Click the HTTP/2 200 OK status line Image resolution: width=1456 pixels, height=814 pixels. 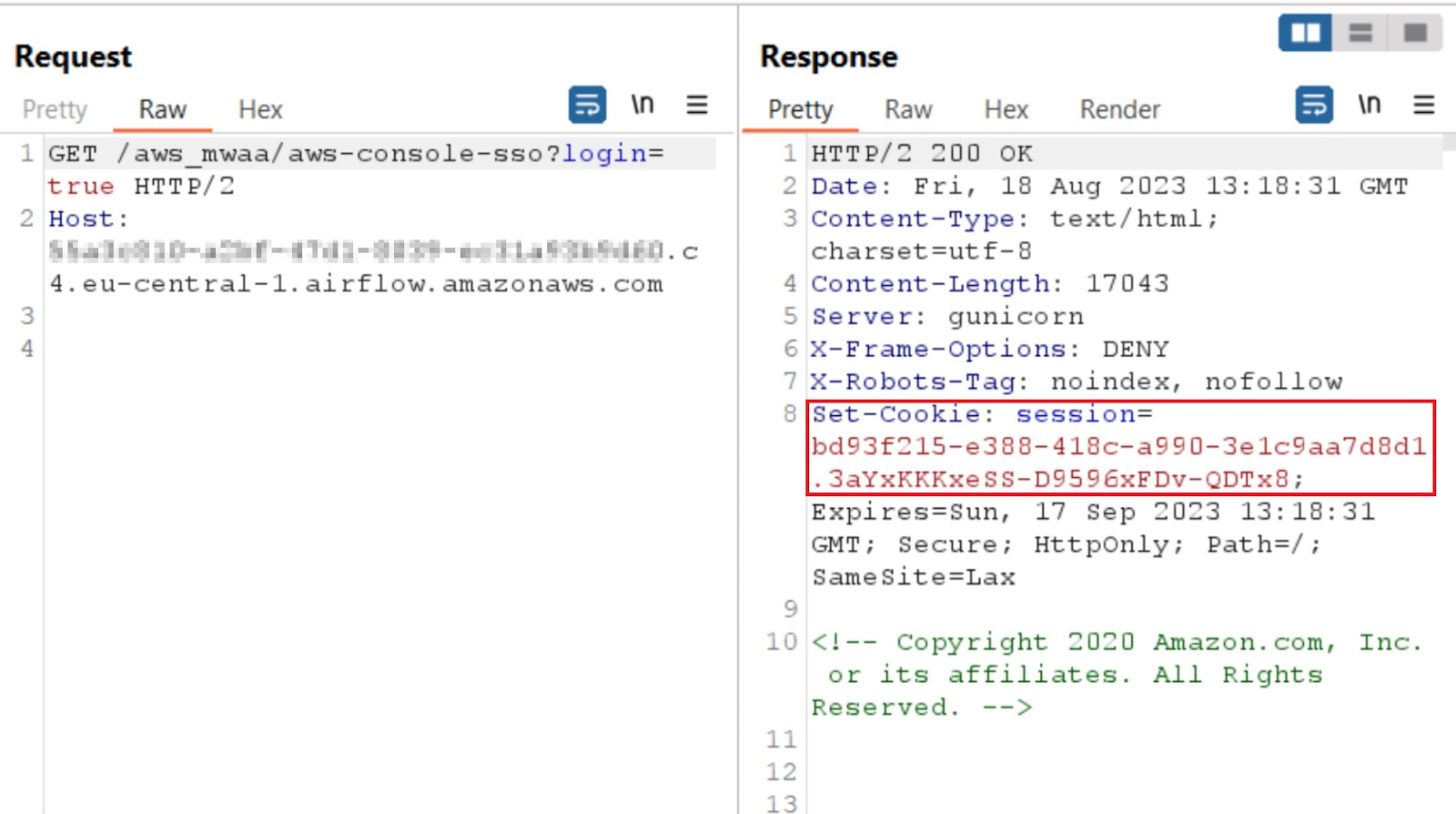click(922, 153)
